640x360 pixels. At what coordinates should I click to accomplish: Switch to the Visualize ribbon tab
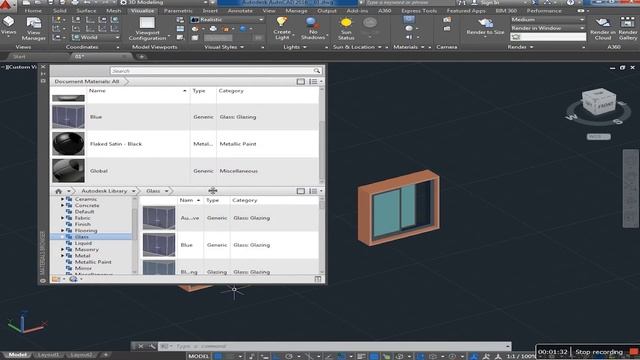(x=142, y=11)
